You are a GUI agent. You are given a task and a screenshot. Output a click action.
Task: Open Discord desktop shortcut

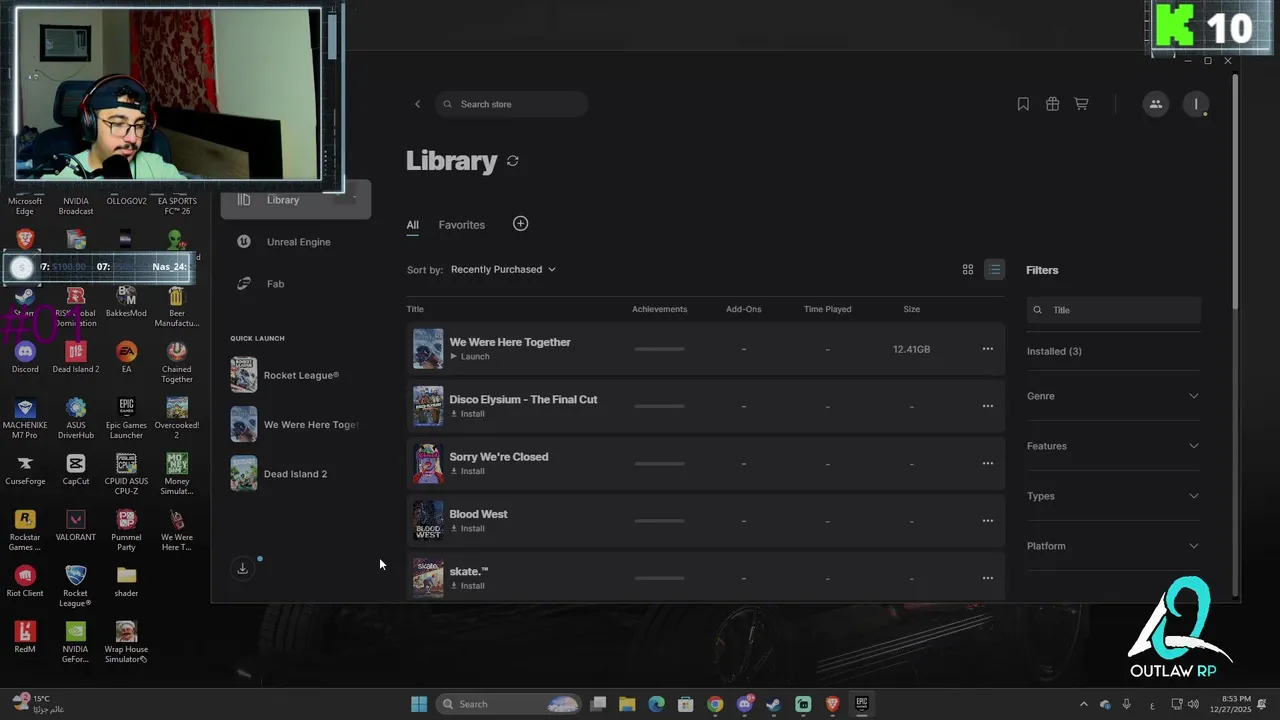tap(25, 357)
